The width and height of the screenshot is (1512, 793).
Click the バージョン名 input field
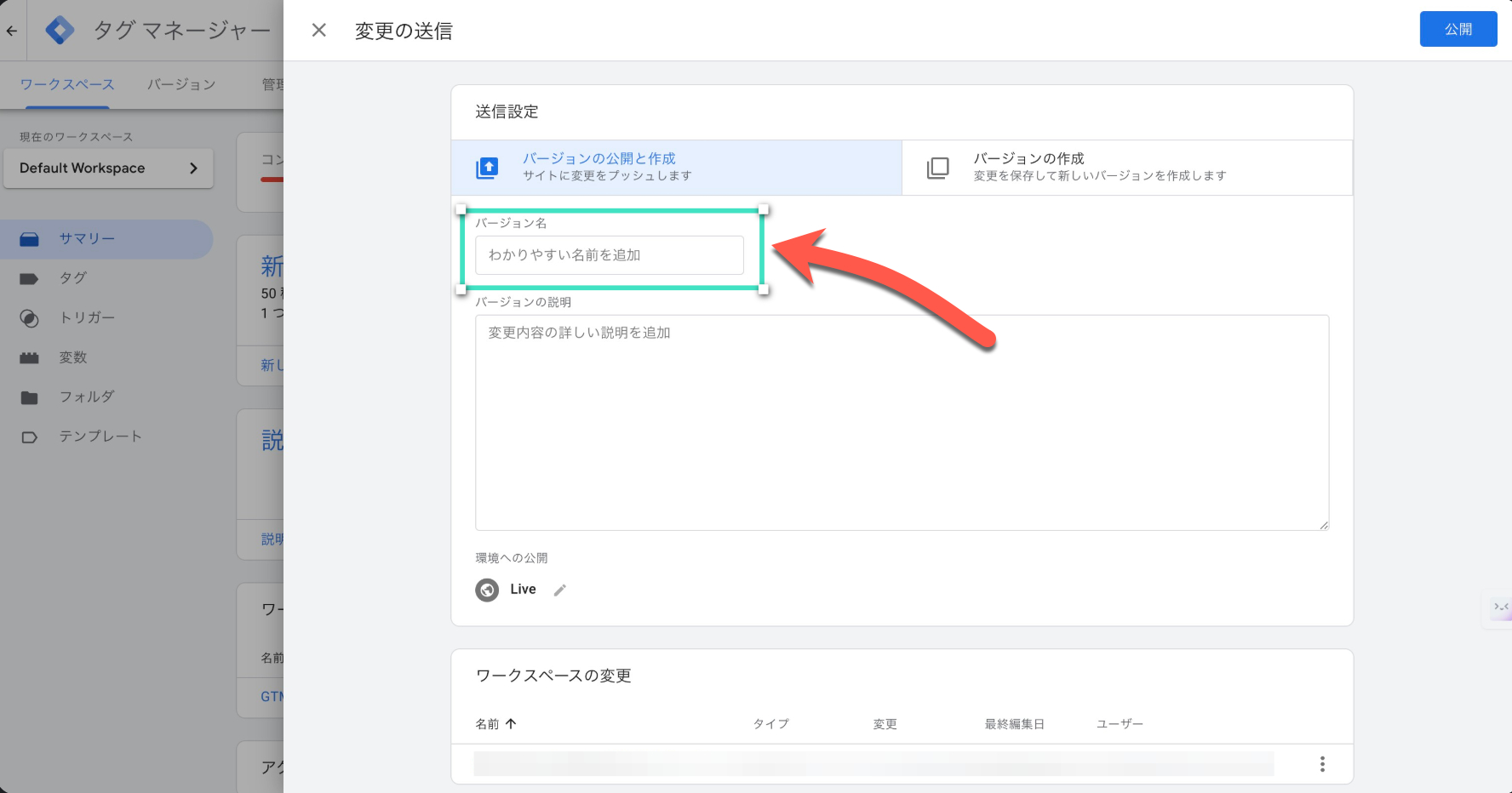(x=609, y=255)
